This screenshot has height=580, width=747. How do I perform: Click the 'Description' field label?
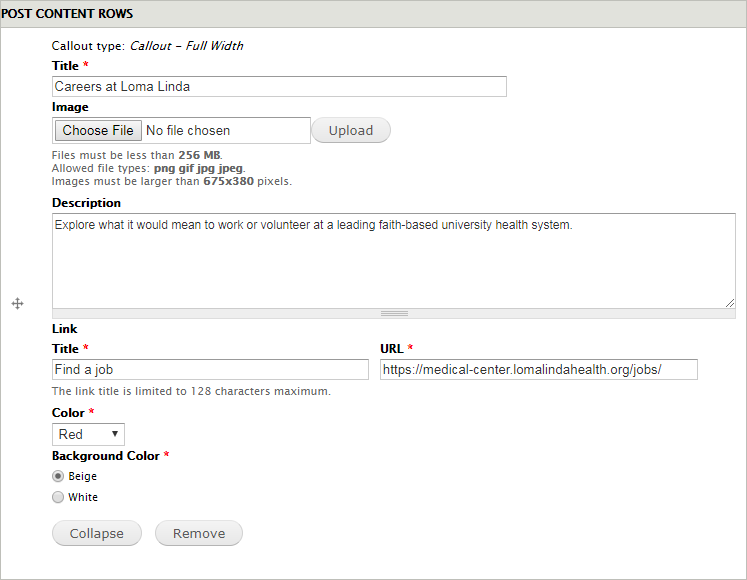[86, 203]
